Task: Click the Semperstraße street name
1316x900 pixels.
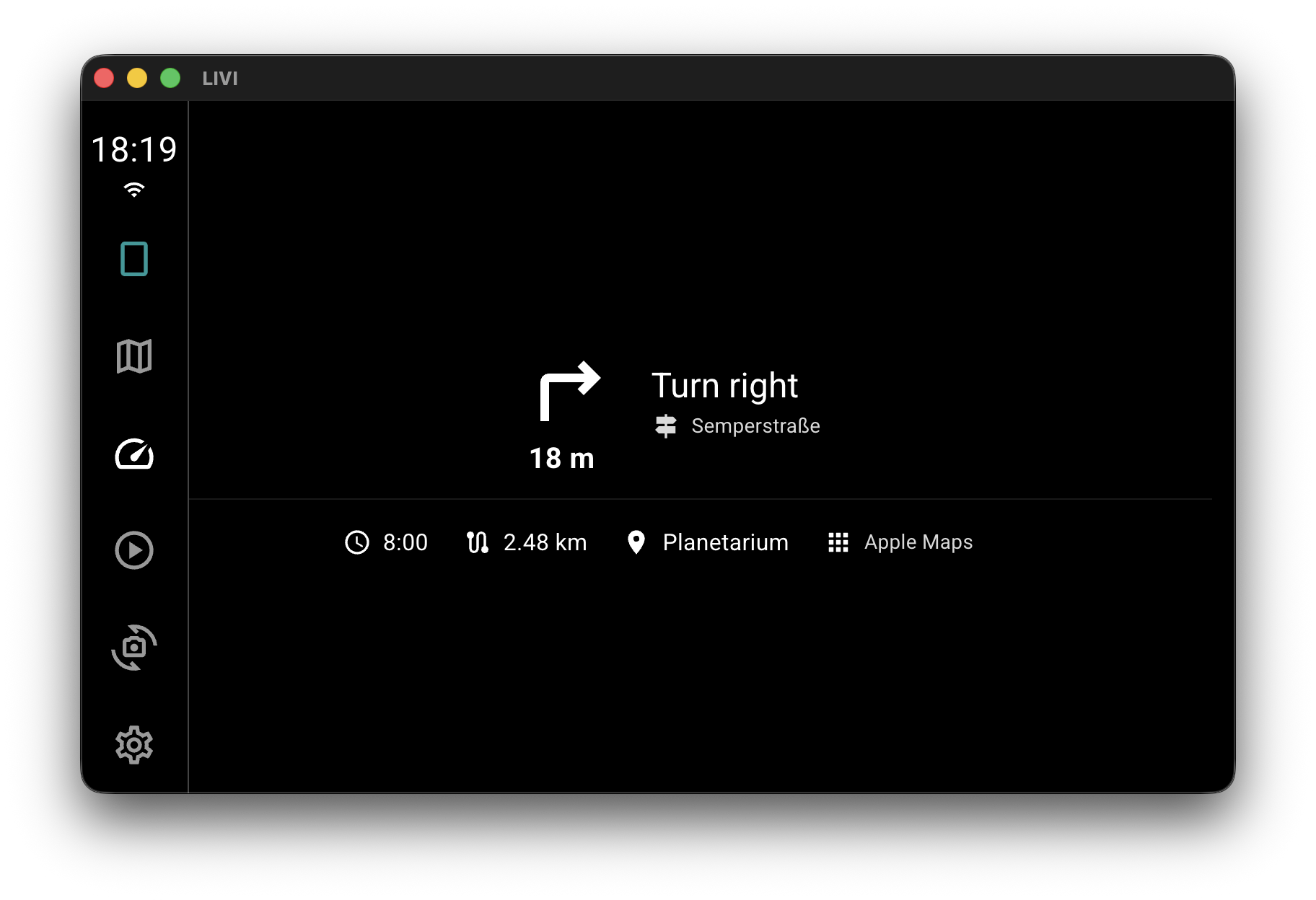Action: coord(755,426)
